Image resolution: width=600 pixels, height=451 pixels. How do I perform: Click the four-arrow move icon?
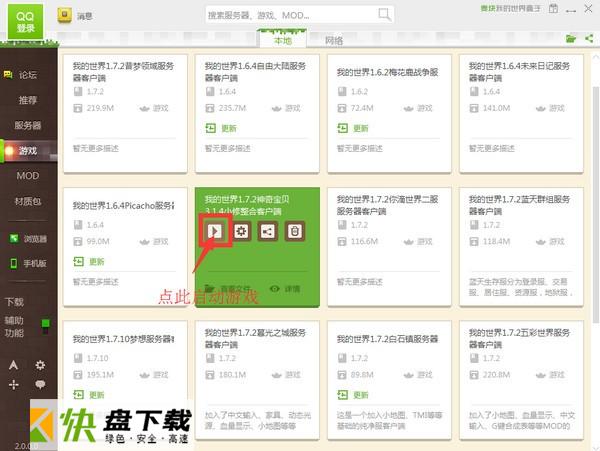click(13, 384)
